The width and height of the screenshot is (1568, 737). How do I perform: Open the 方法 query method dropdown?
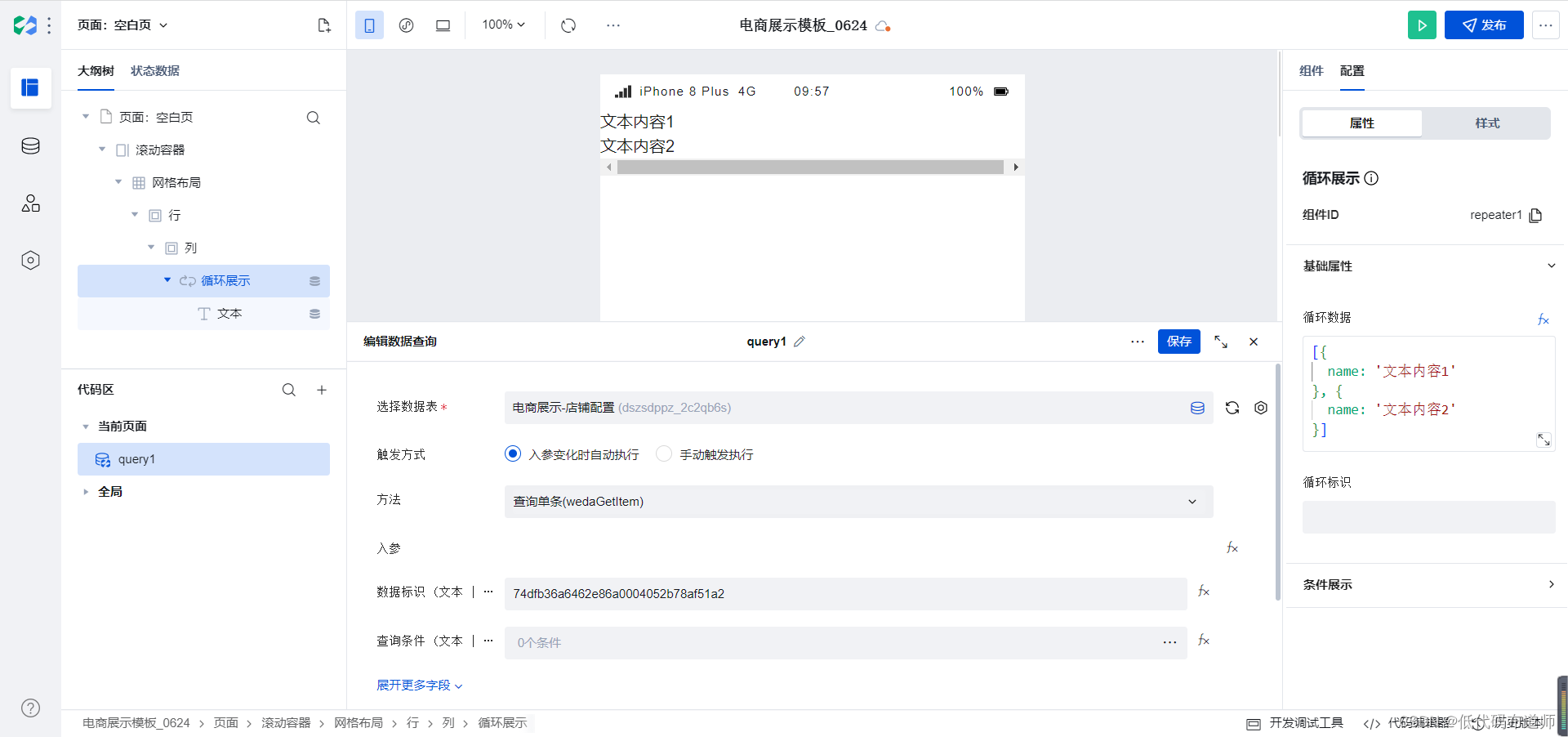pyautogui.click(x=858, y=502)
